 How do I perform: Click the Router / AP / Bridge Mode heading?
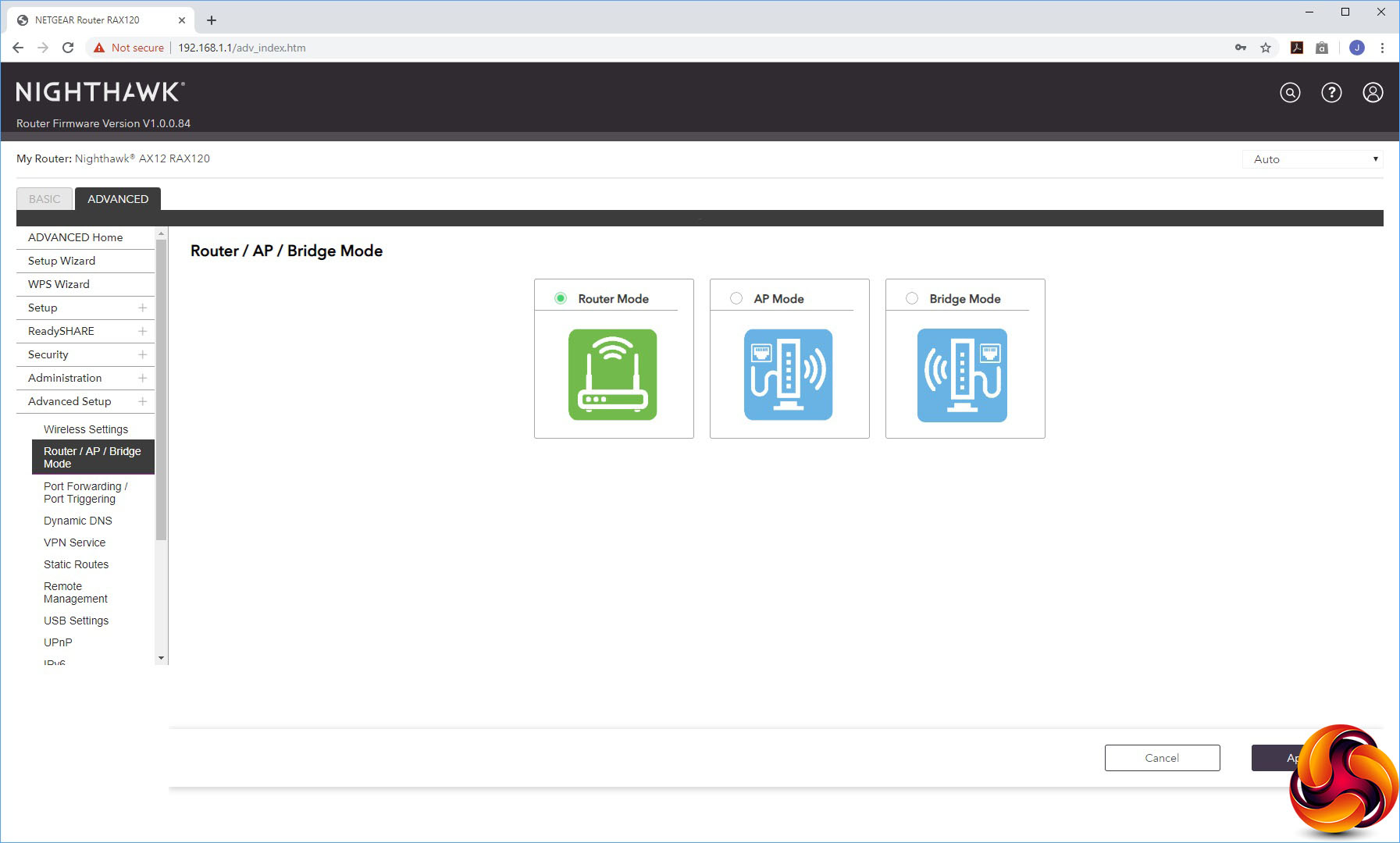[x=287, y=251]
